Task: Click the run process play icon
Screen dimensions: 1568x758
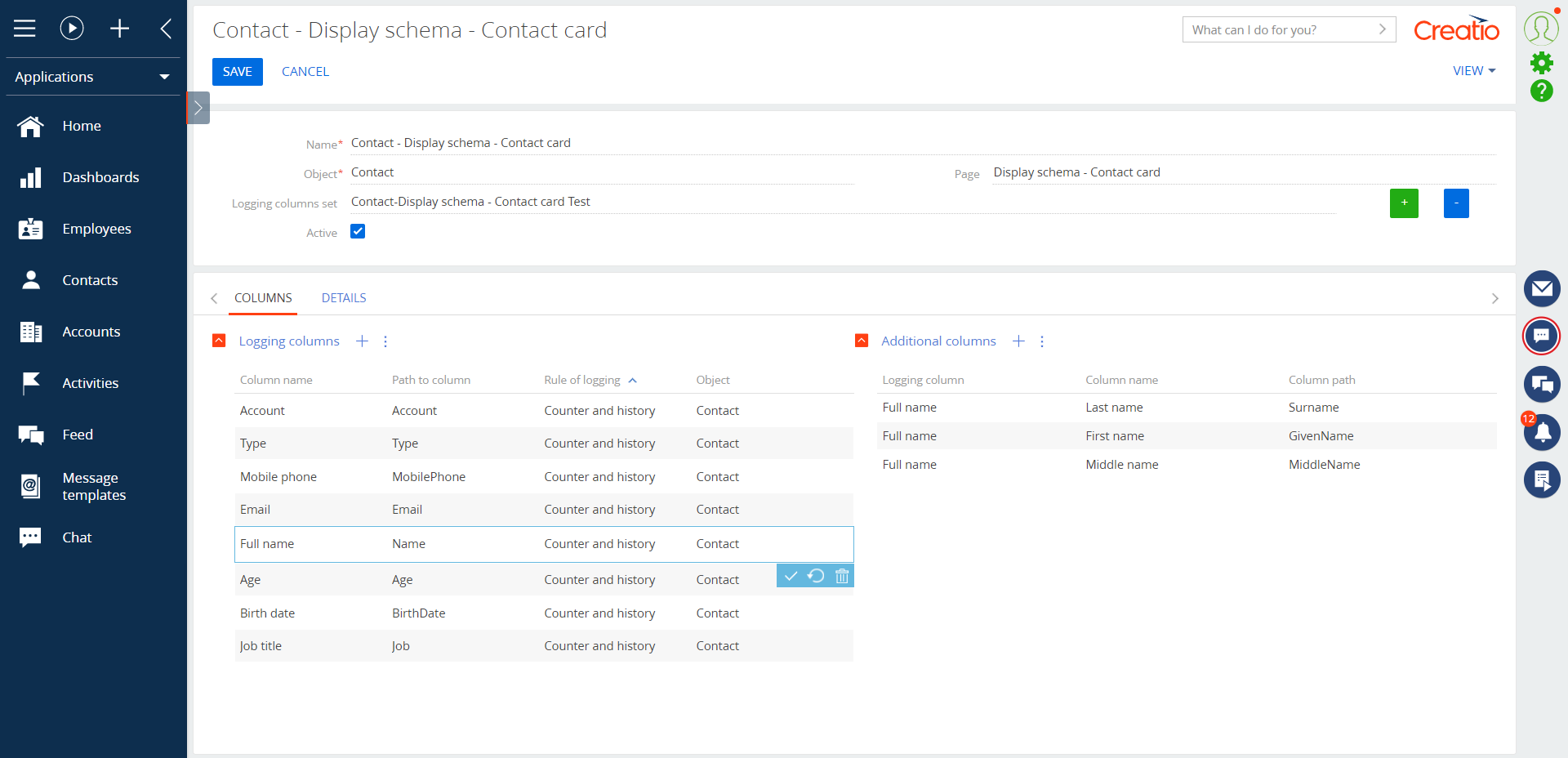Action: point(72,27)
